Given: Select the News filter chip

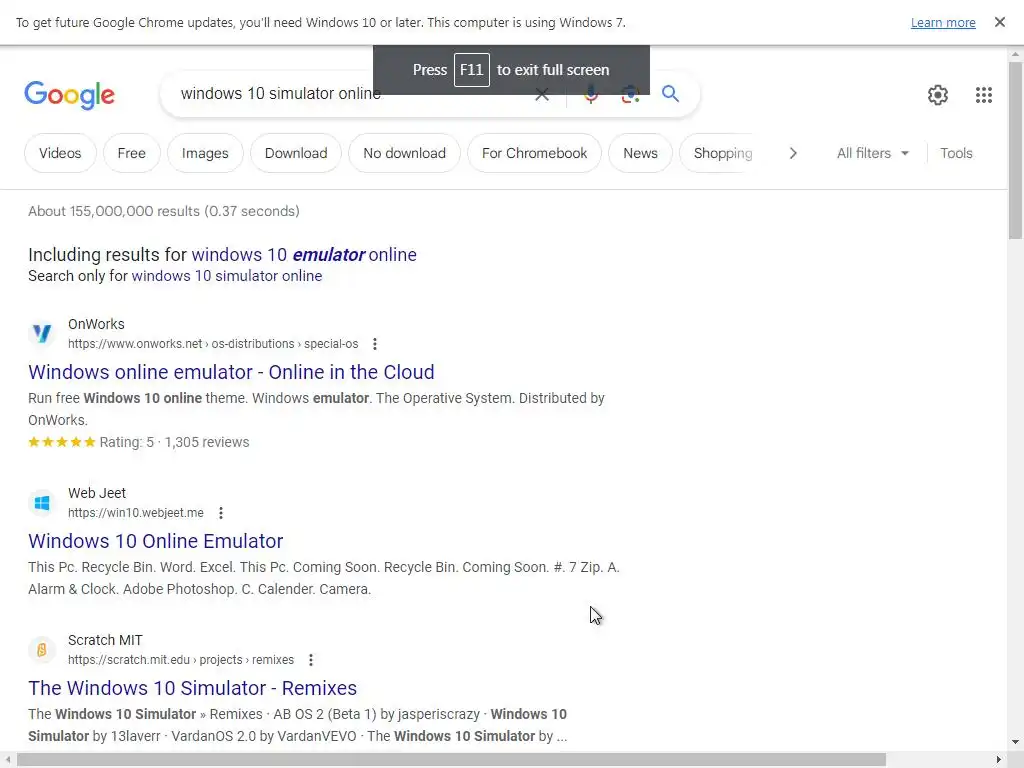Looking at the screenshot, I should click(x=640, y=153).
